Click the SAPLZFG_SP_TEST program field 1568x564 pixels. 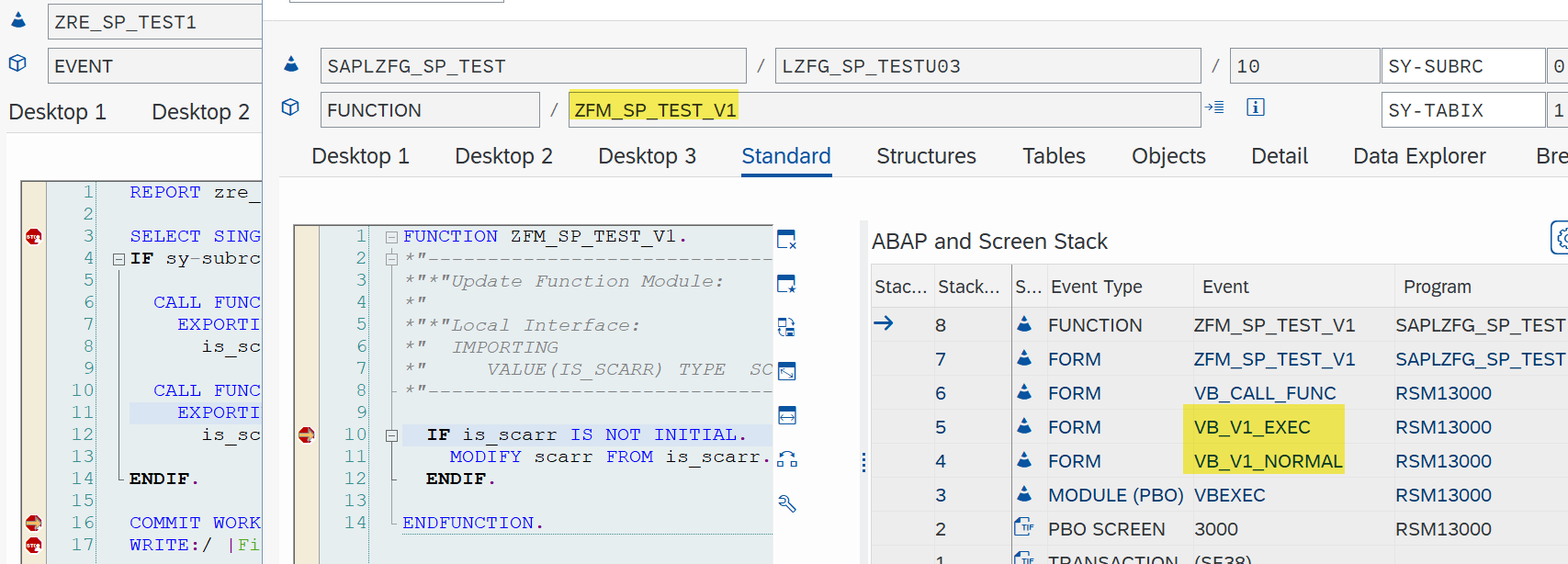[x=533, y=66]
